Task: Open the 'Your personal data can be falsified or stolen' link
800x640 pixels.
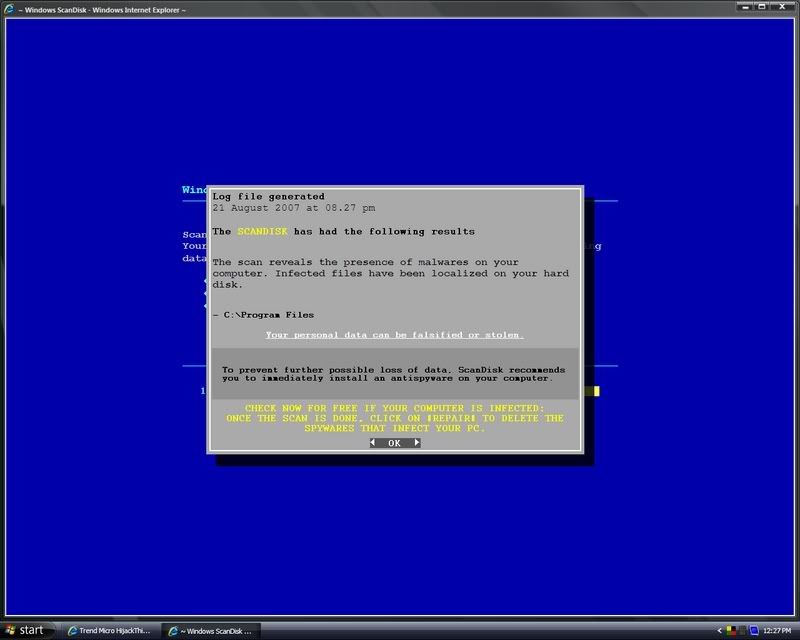Action: pos(394,335)
